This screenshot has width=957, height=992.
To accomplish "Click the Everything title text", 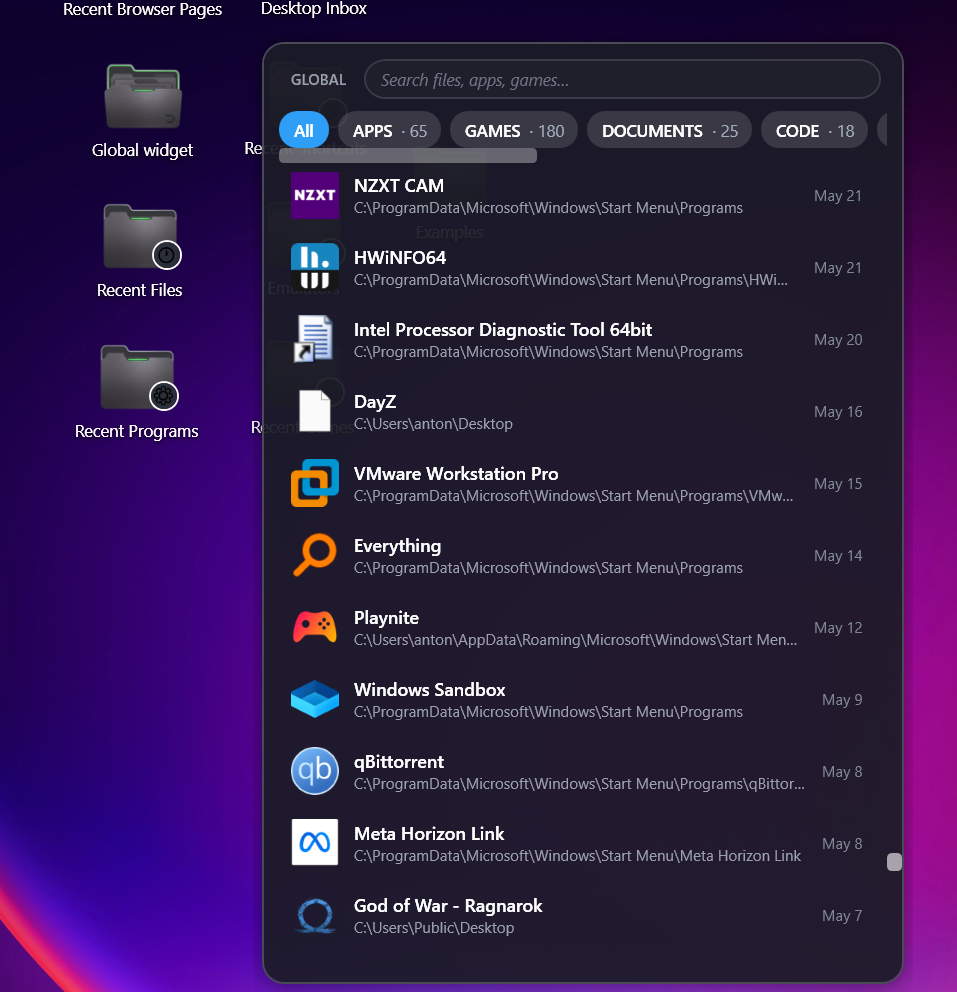I will coord(397,546).
